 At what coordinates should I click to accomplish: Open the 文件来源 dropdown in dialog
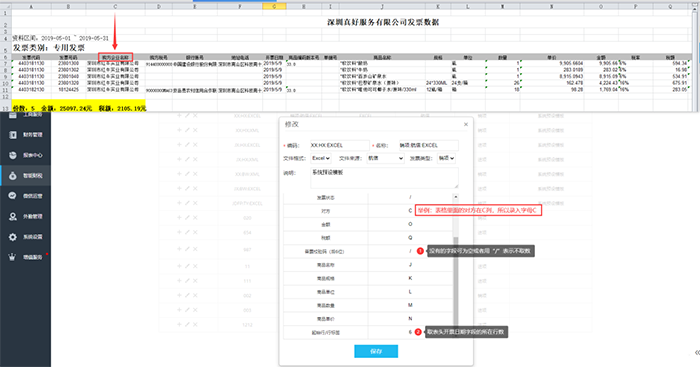click(x=385, y=158)
